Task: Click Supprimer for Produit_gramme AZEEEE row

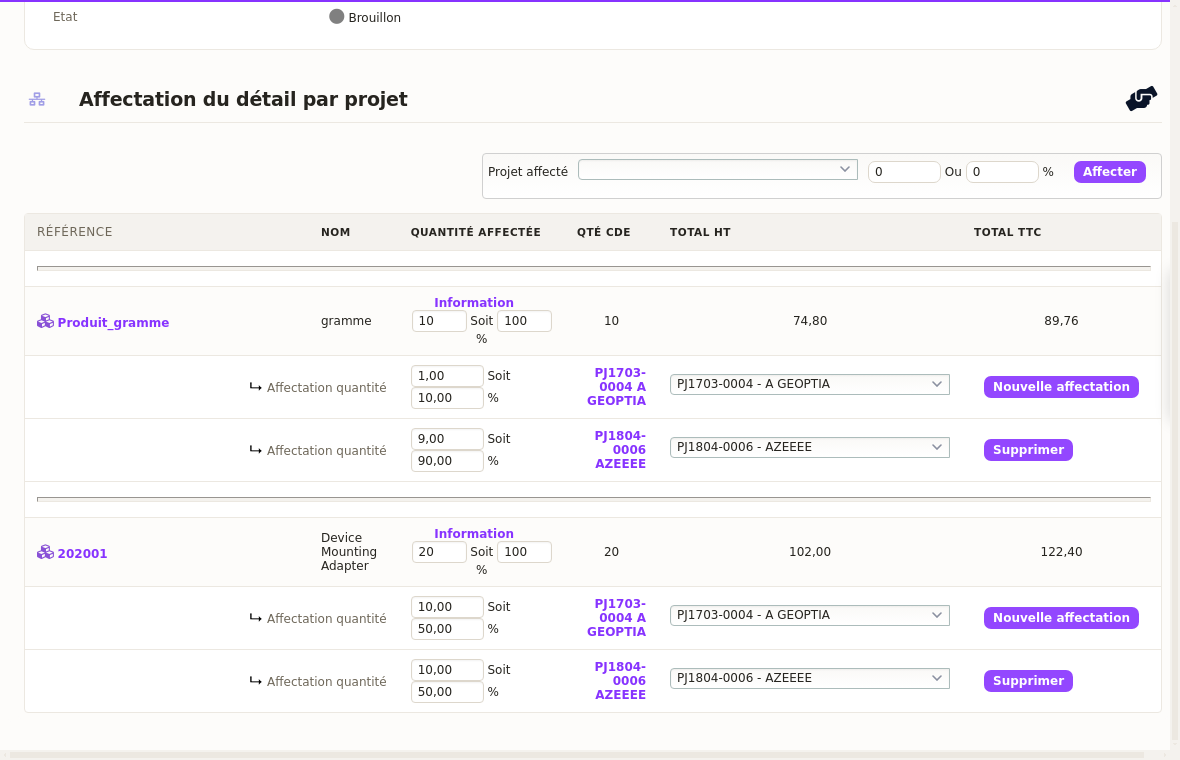Action: click(x=1028, y=450)
